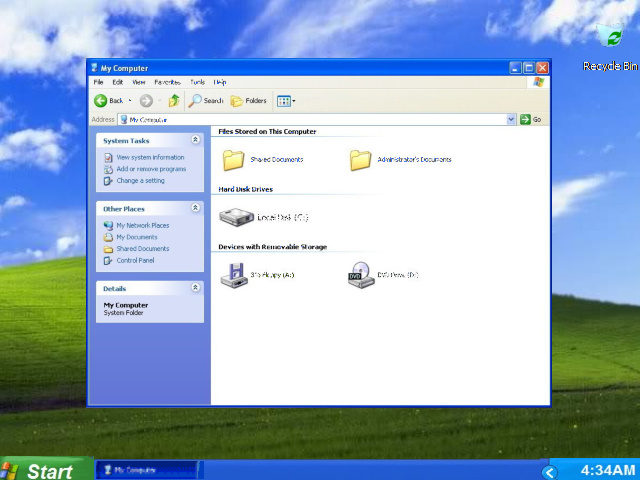Click the Go button
This screenshot has height=480, width=640.
(531, 119)
